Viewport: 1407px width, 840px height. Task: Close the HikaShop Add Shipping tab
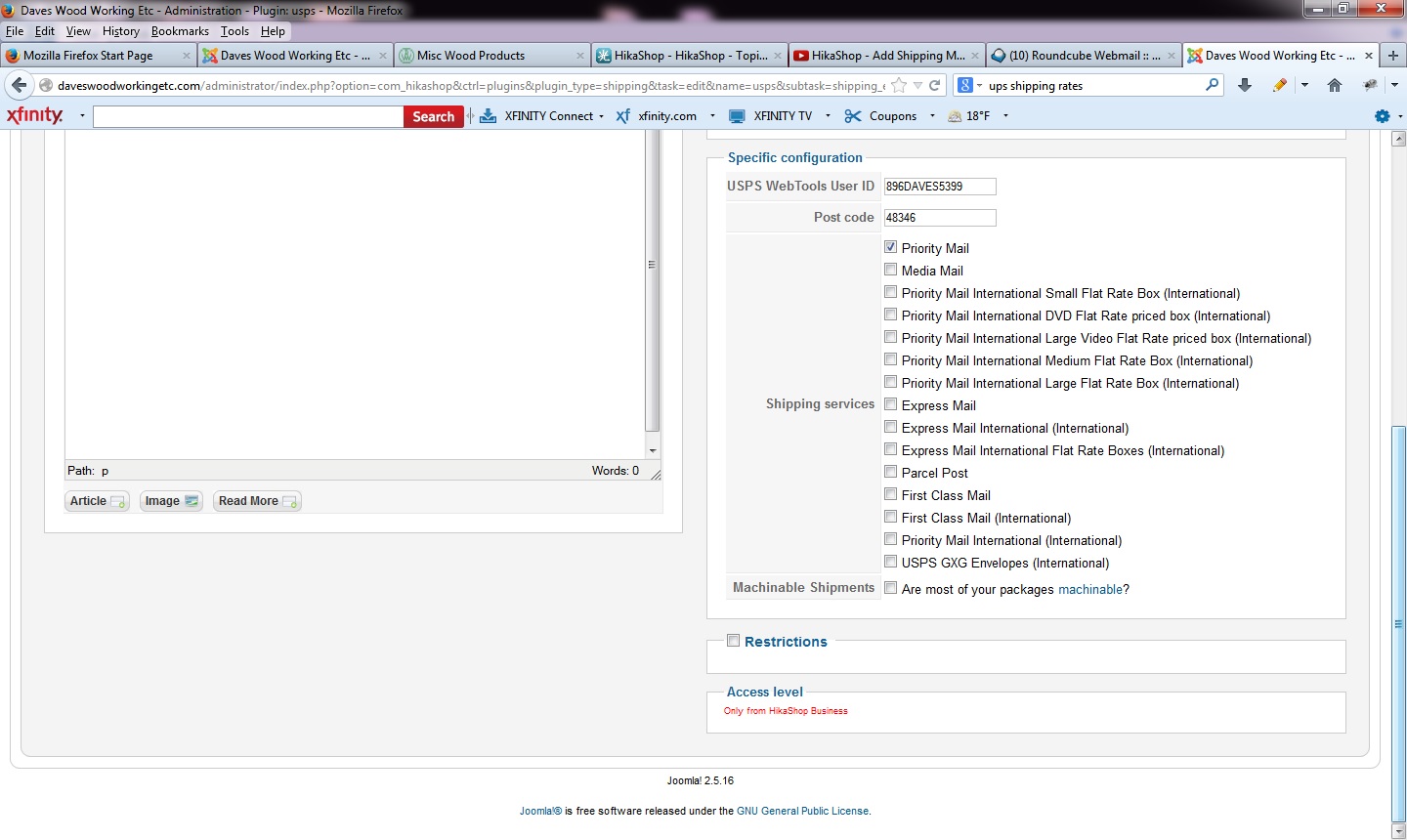(x=975, y=56)
